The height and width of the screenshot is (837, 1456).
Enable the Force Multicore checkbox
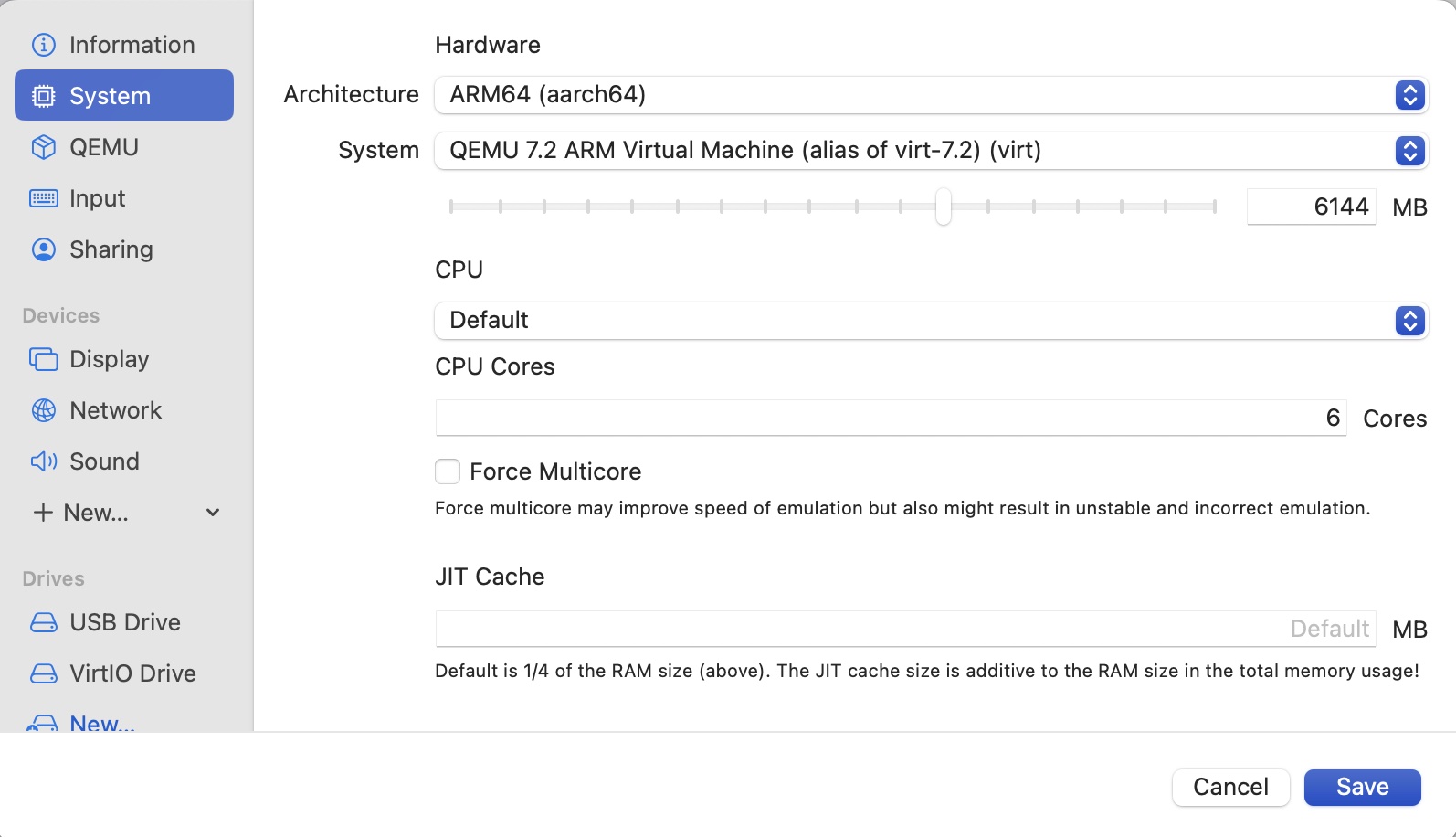point(448,471)
